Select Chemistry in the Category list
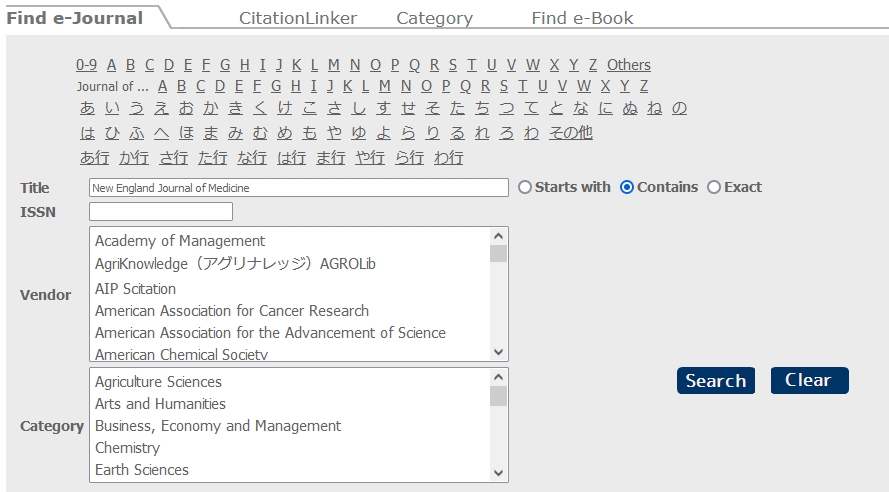This screenshot has height=492, width=889. [128, 448]
